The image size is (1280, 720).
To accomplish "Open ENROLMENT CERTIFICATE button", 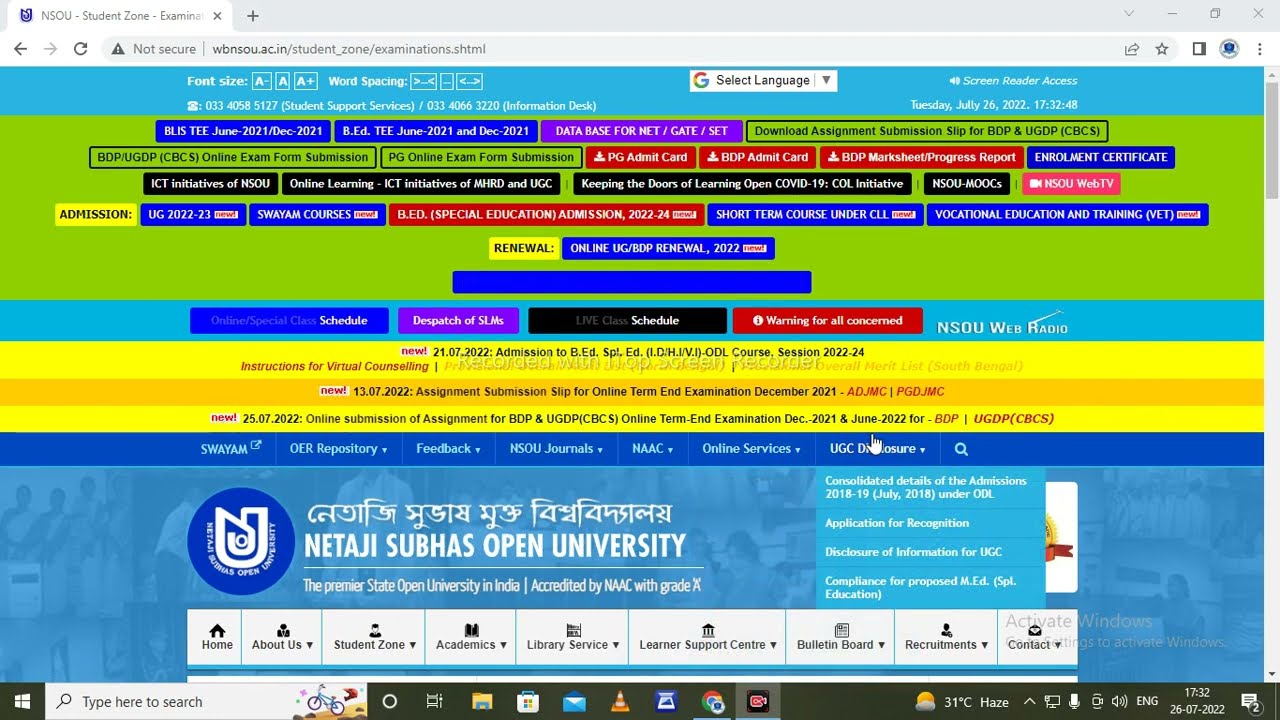I will pos(1101,157).
